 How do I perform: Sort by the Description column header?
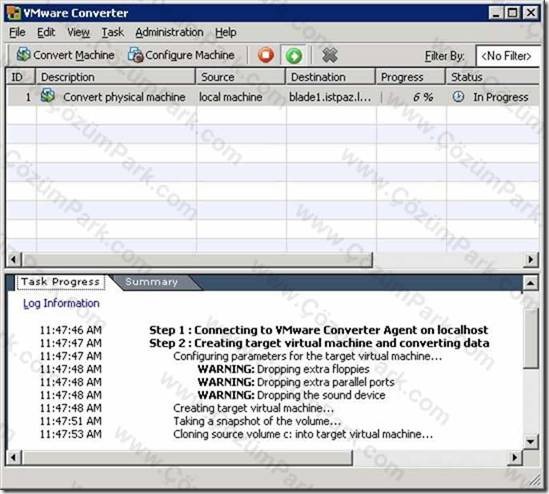pos(116,77)
